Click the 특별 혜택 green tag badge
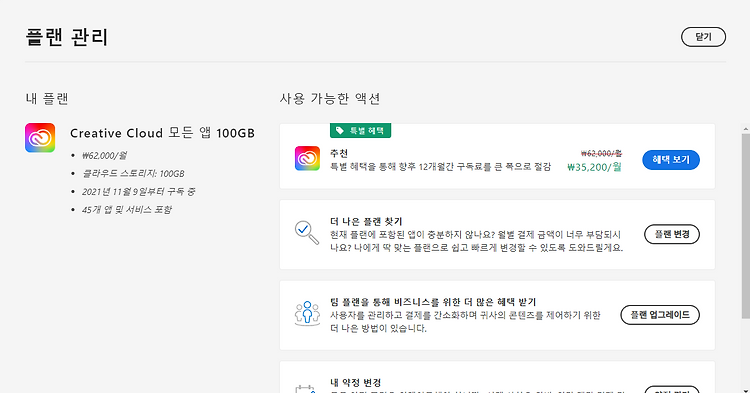The height and width of the screenshot is (393, 750). 360,131
